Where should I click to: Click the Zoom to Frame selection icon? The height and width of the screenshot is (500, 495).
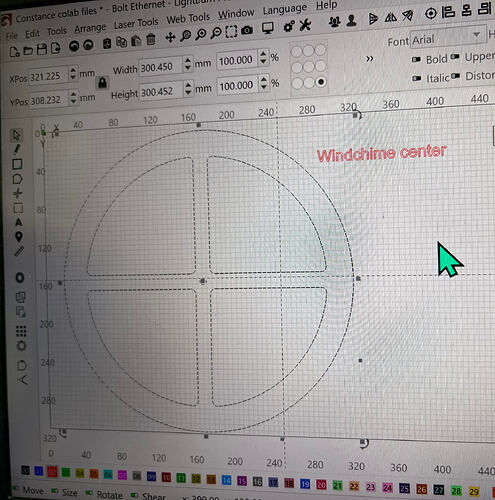[x=231, y=31]
